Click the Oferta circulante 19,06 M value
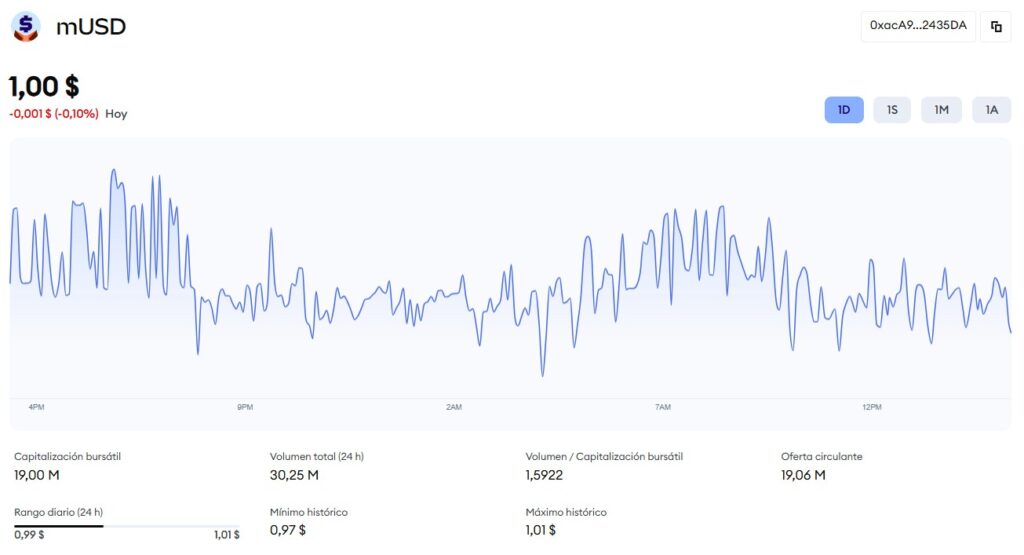1024x555 pixels. 803,475
